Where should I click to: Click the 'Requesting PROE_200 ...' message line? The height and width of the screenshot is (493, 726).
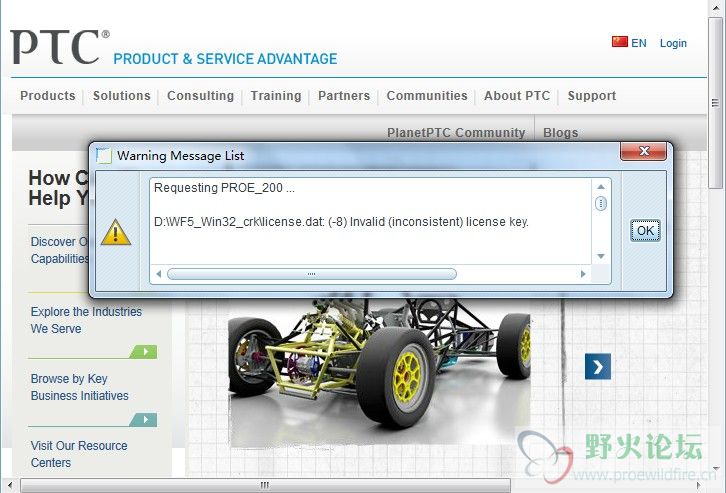(224, 188)
